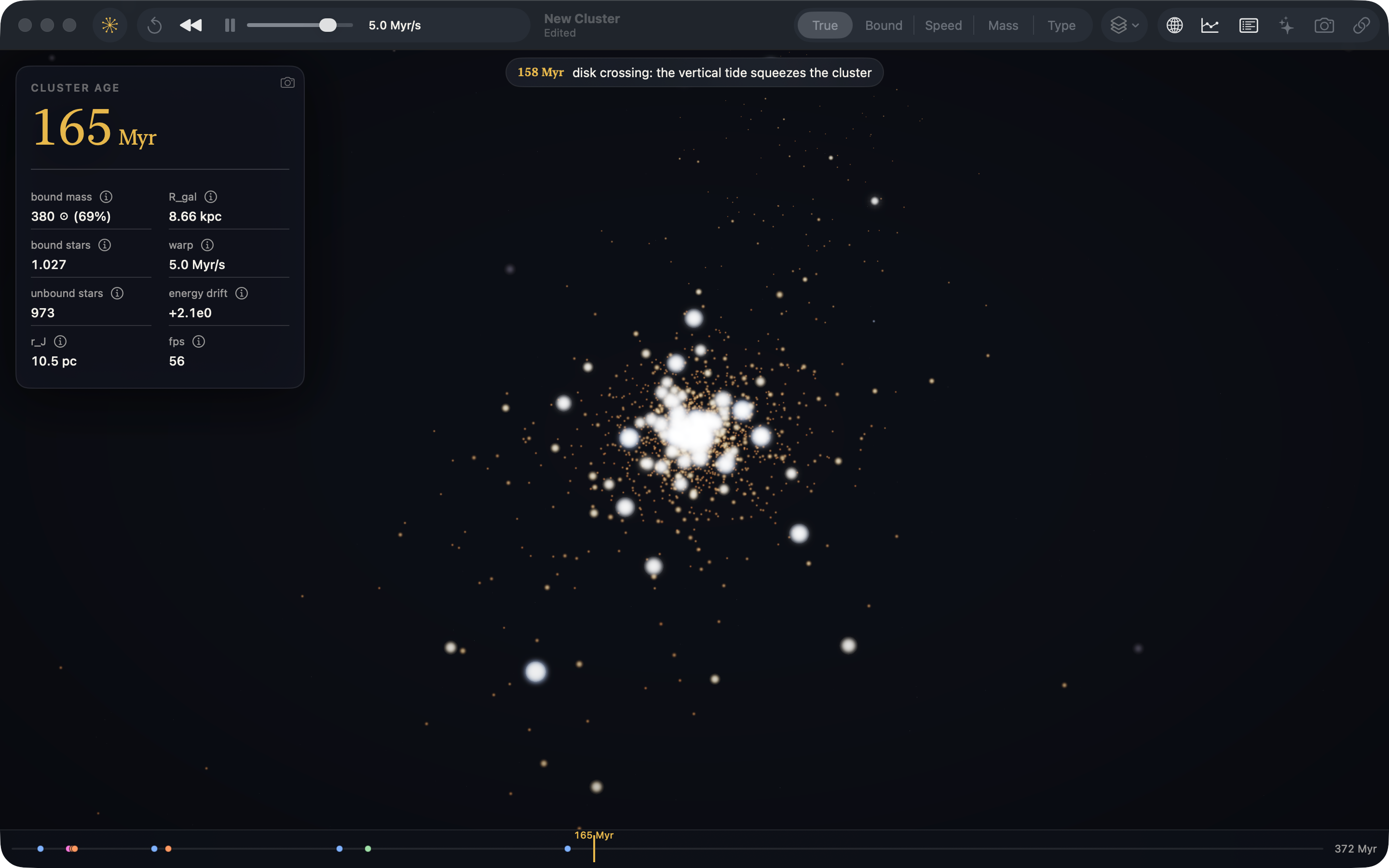1389x868 pixels.
Task: Click the +2.1e0 energy drift value
Action: [x=190, y=313]
